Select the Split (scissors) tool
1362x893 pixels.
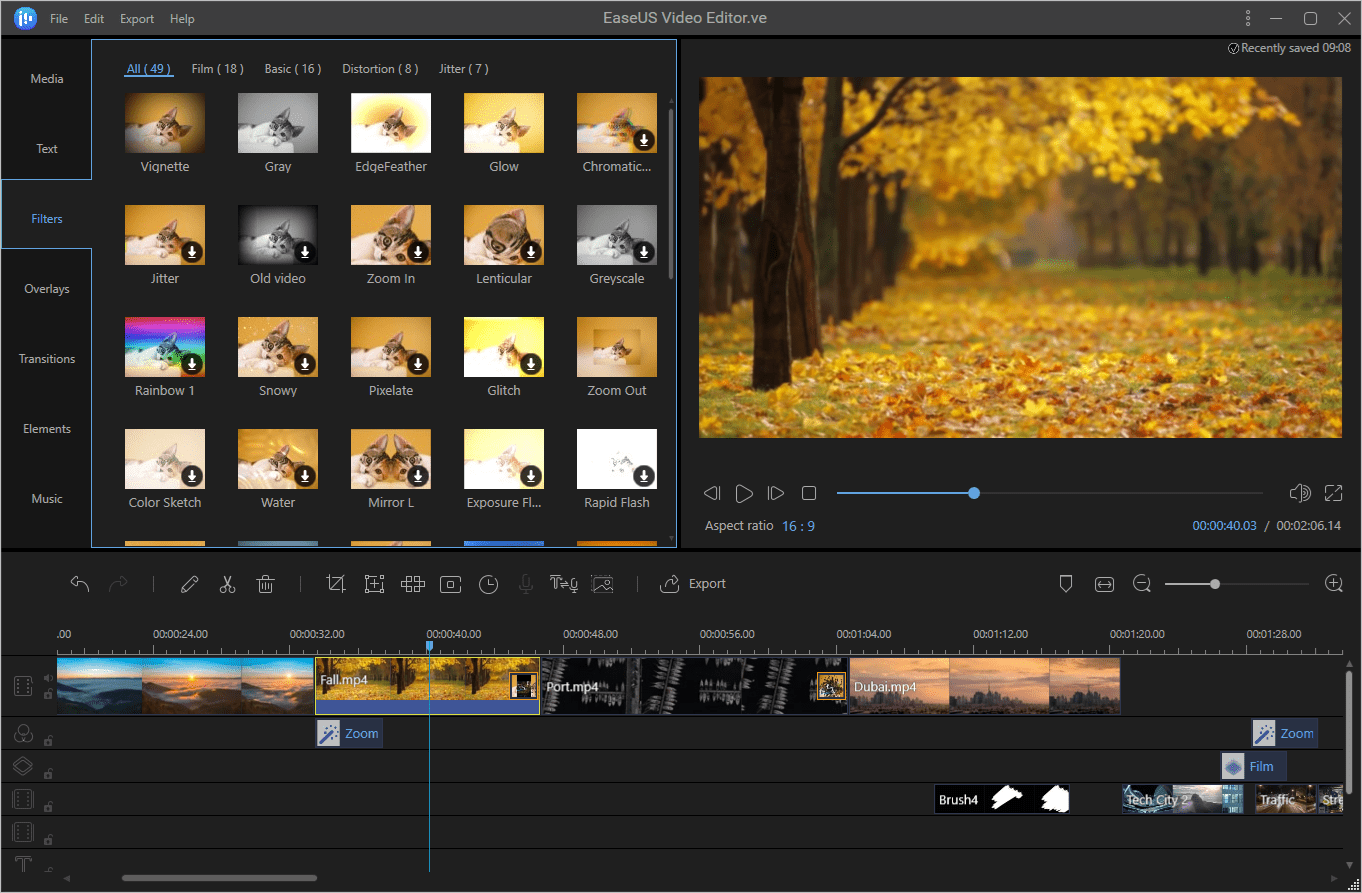227,584
